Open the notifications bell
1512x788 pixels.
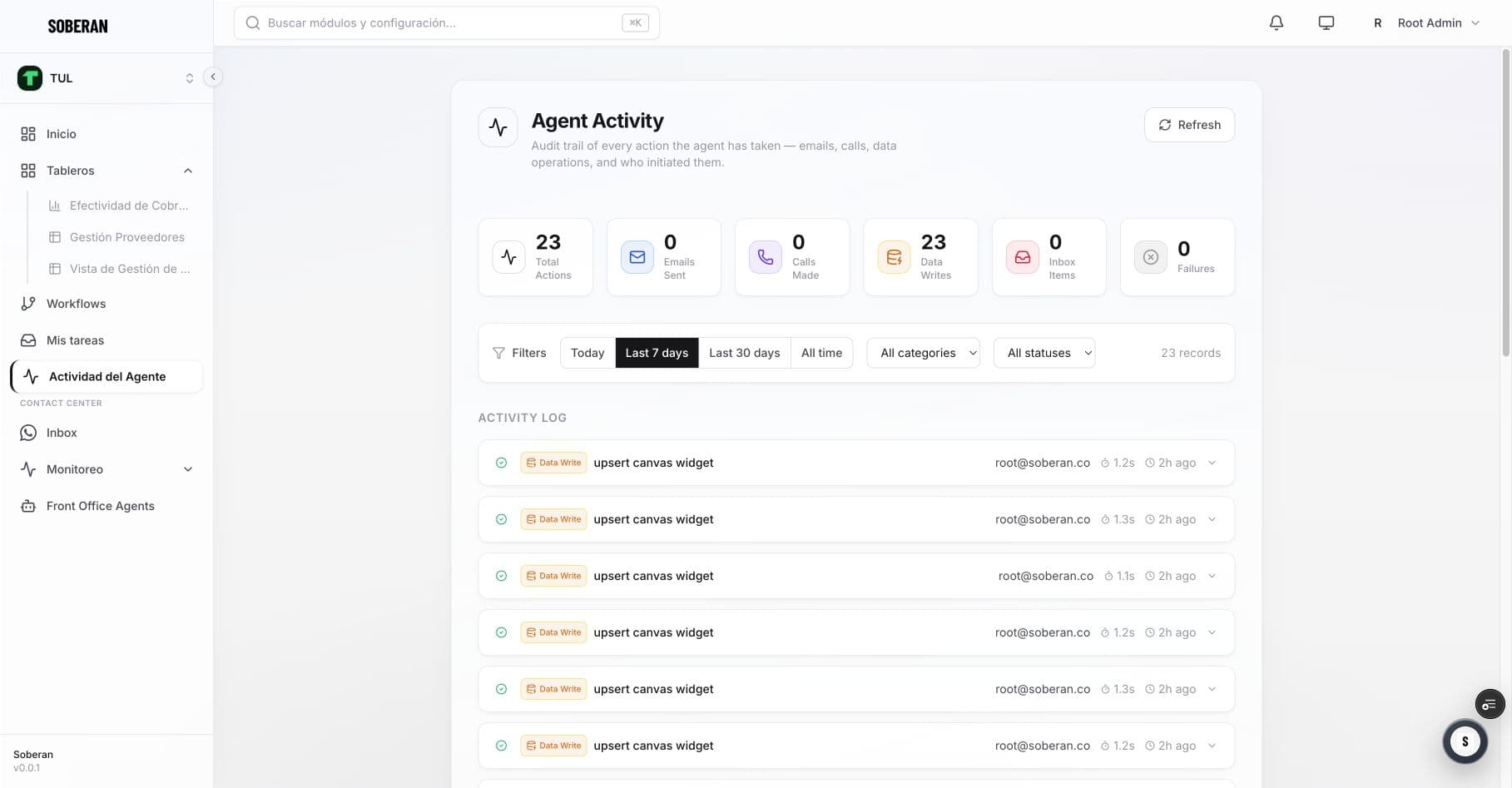(x=1276, y=23)
